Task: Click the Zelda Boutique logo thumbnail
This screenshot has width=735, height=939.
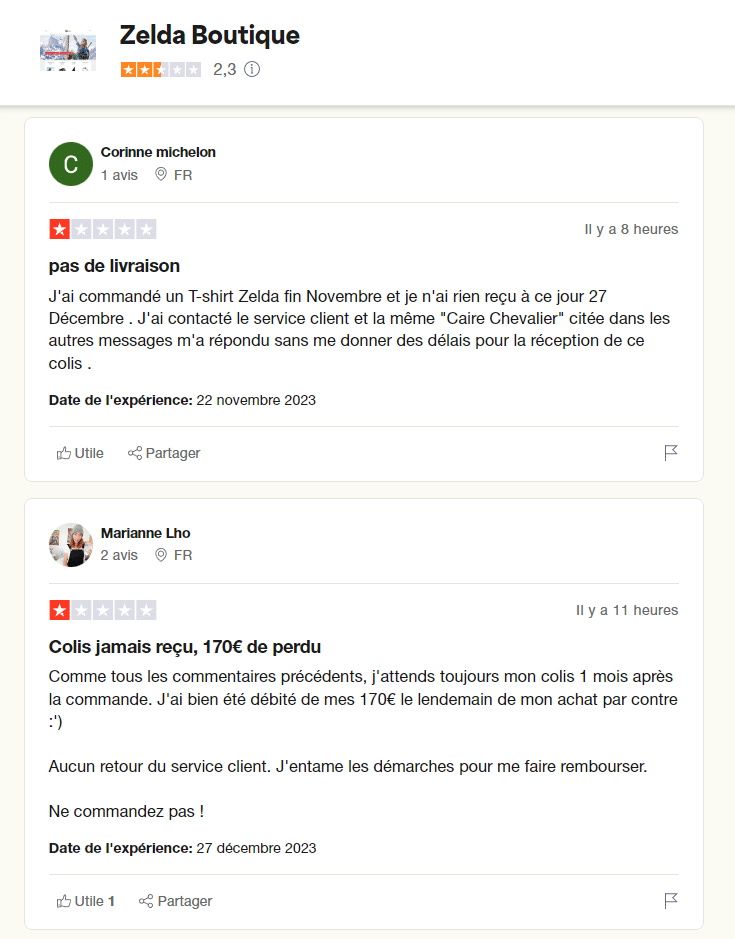Action: pyautogui.click(x=68, y=50)
